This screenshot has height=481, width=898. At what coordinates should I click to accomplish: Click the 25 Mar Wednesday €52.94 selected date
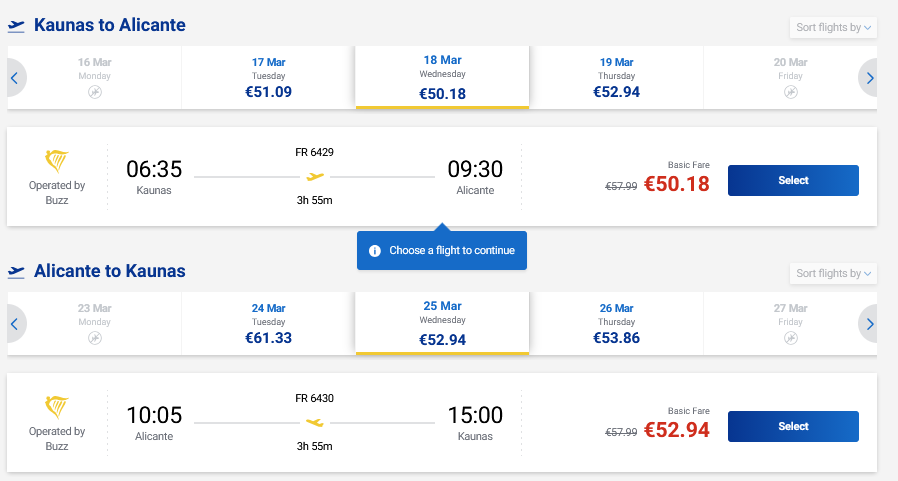442,323
